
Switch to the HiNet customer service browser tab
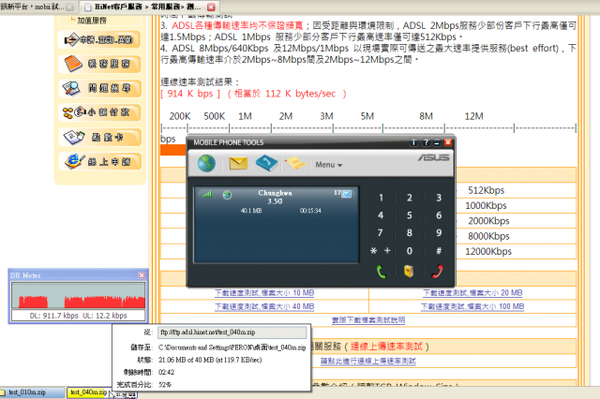(149, 7)
